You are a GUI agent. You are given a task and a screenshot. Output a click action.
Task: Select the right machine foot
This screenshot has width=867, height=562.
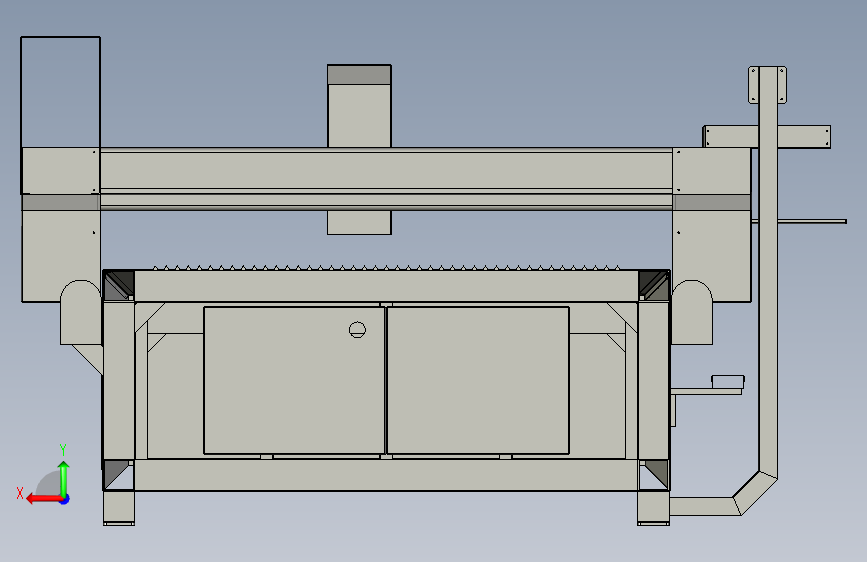coord(653,508)
